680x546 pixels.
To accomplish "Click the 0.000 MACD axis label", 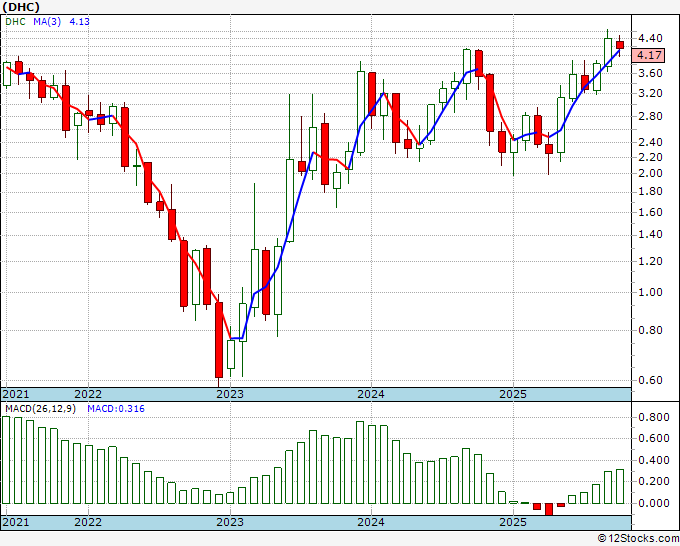I will (654, 503).
